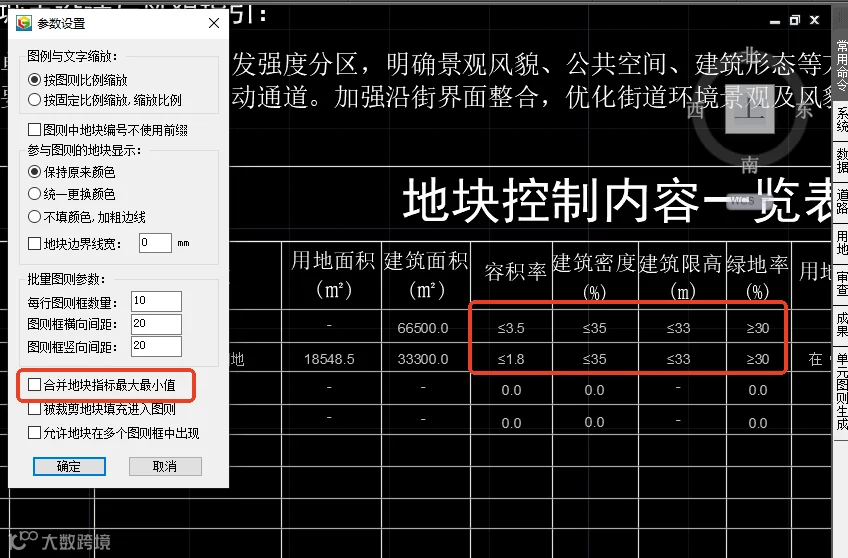848x558 pixels.
Task: Click the 图则框竖向间距 input field
Action: pos(156,346)
